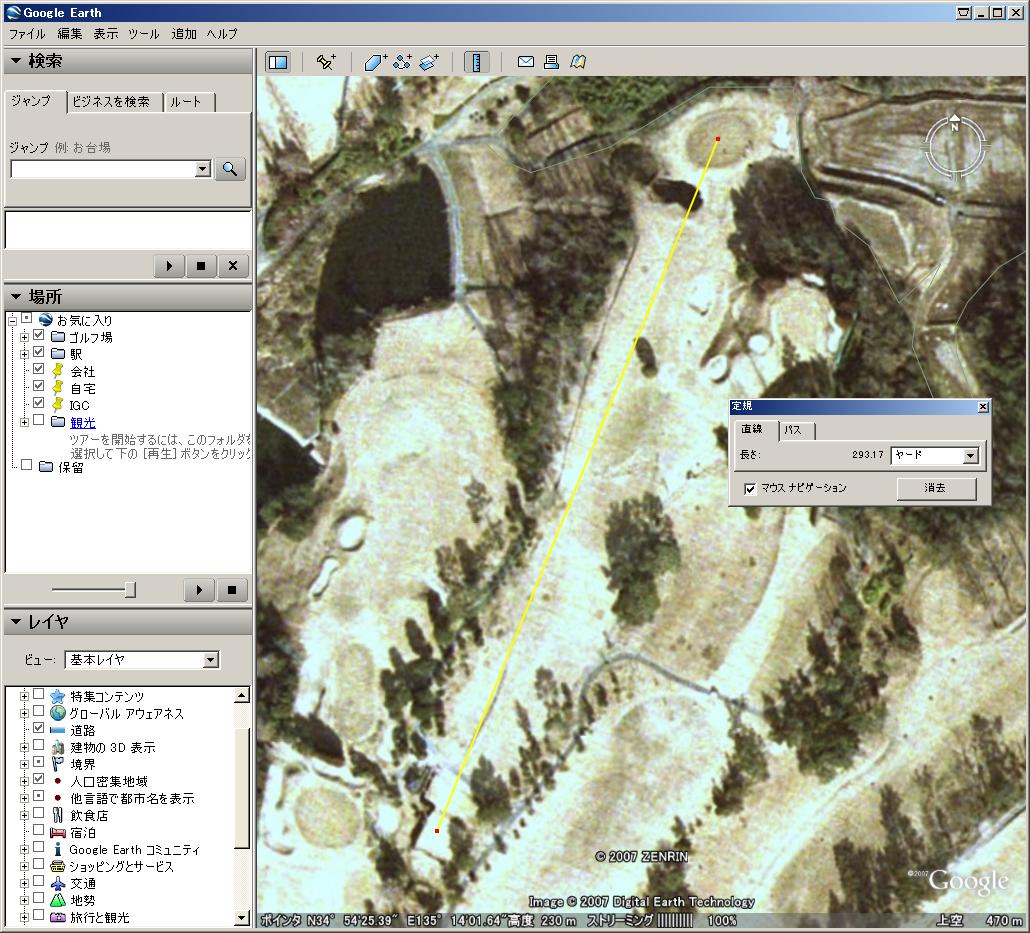Open the ツール menu

[143, 34]
